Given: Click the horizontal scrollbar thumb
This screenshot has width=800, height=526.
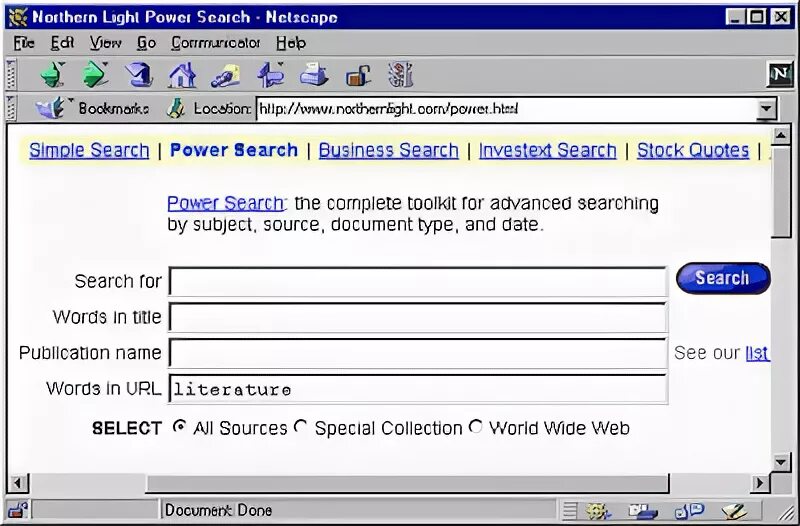Looking at the screenshot, I should (407, 482).
